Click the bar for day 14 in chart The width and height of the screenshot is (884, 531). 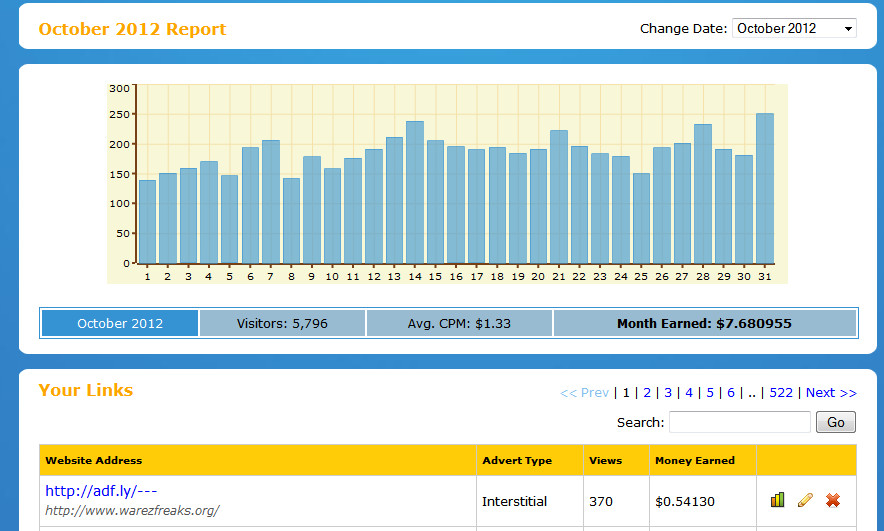(415, 192)
